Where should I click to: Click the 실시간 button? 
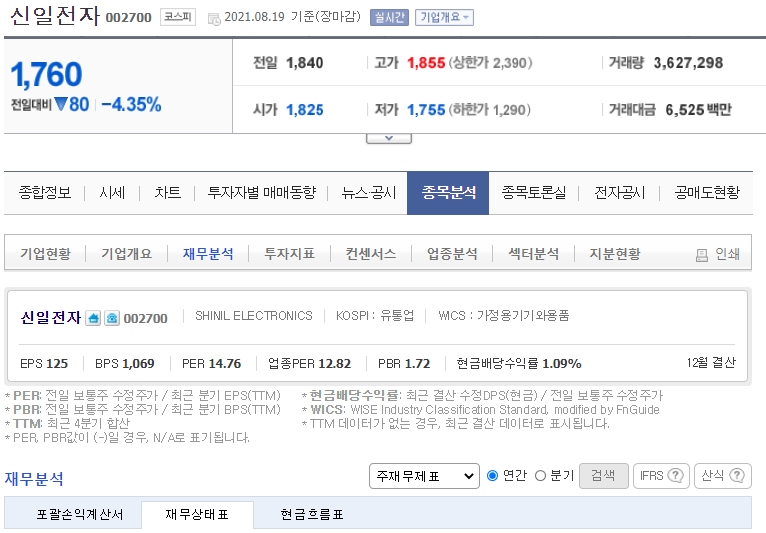(x=389, y=18)
